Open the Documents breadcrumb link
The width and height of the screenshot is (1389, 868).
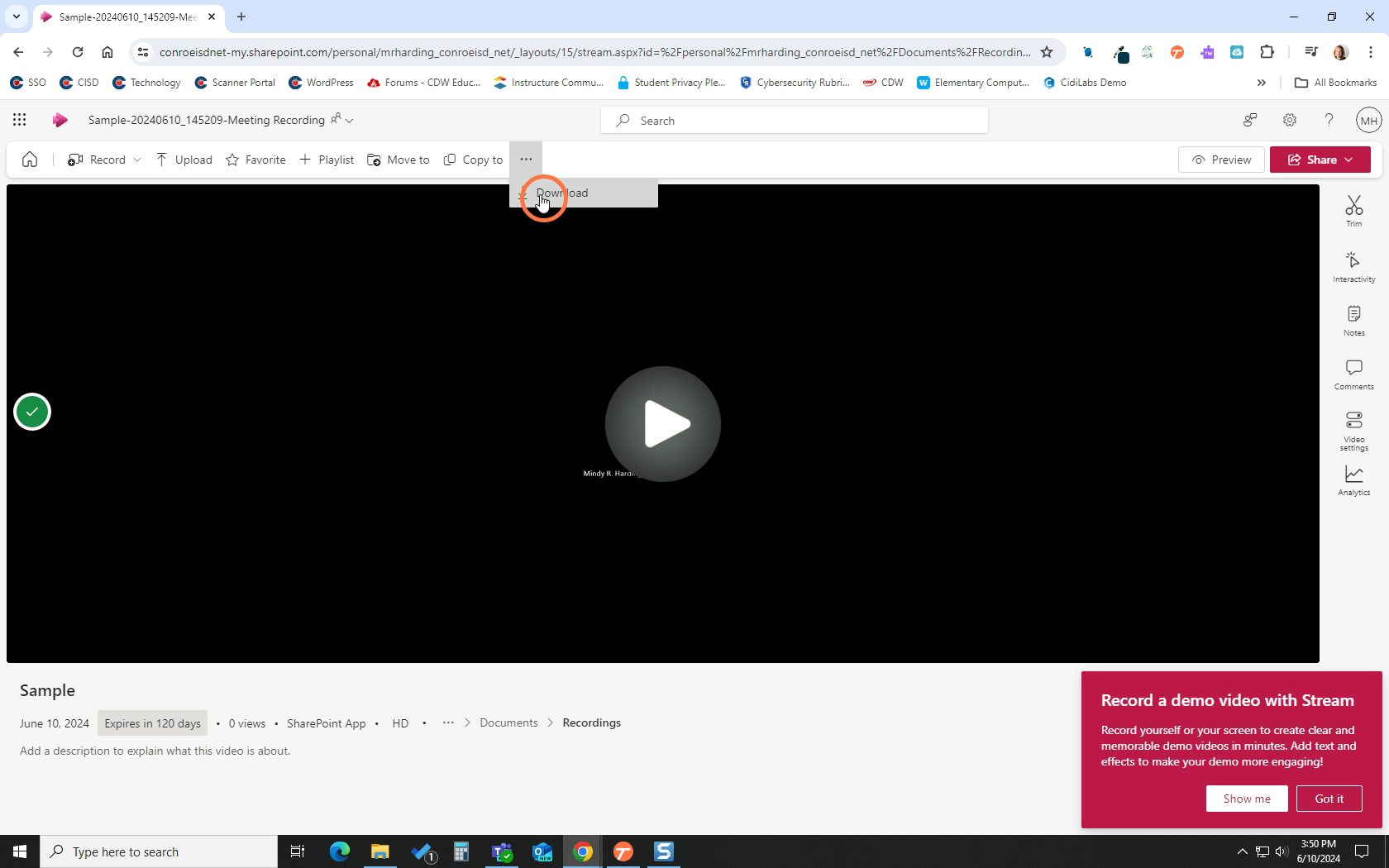508,723
